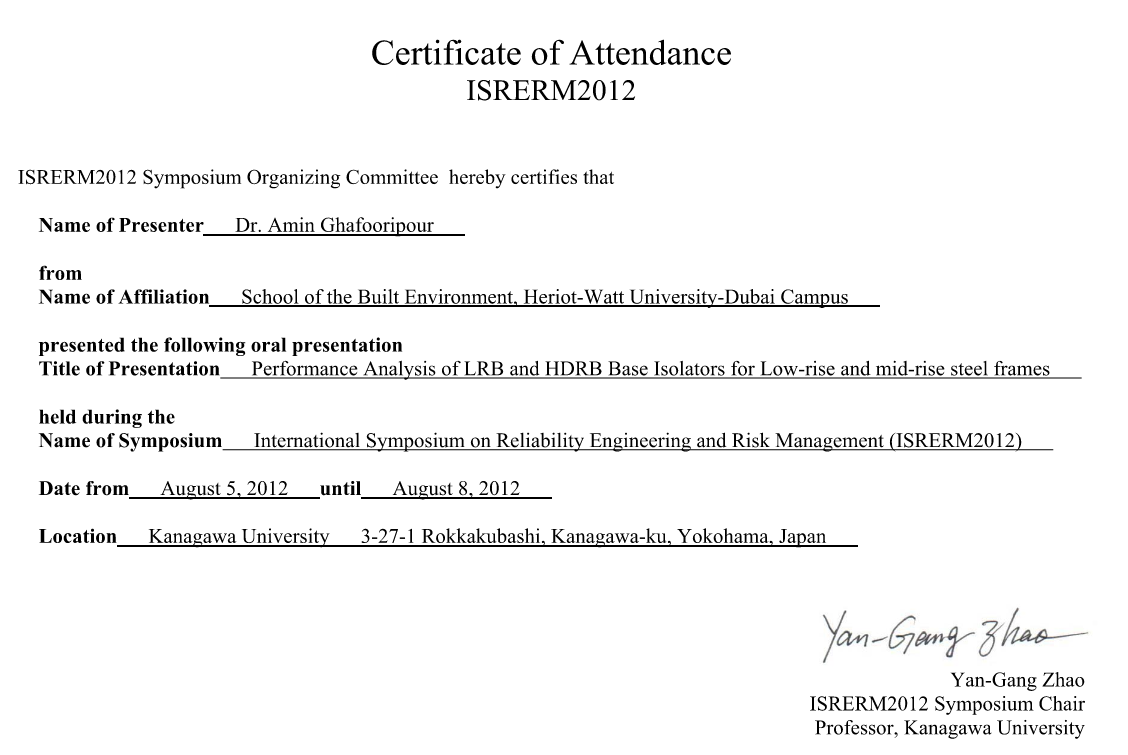The height and width of the screenshot is (755, 1128).
Task: Click the 'Name of Affiliation' label
Action: [x=124, y=297]
